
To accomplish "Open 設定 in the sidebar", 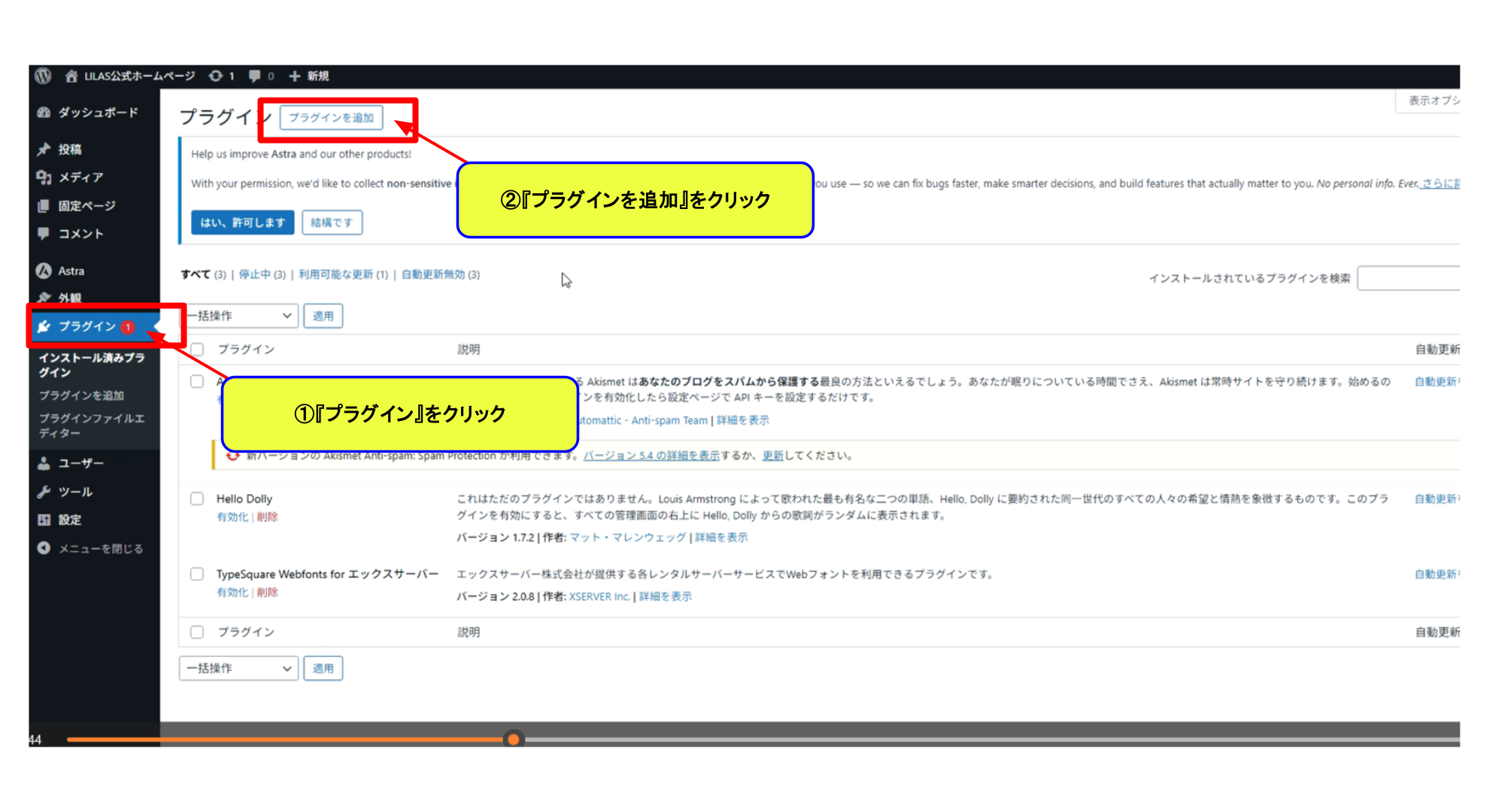I will (x=59, y=520).
